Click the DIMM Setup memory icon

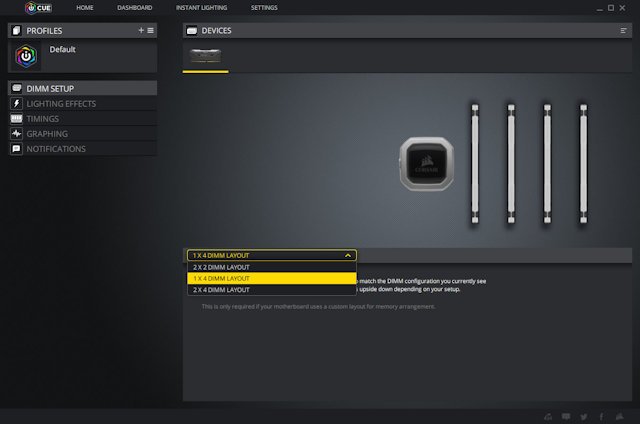coord(17,88)
